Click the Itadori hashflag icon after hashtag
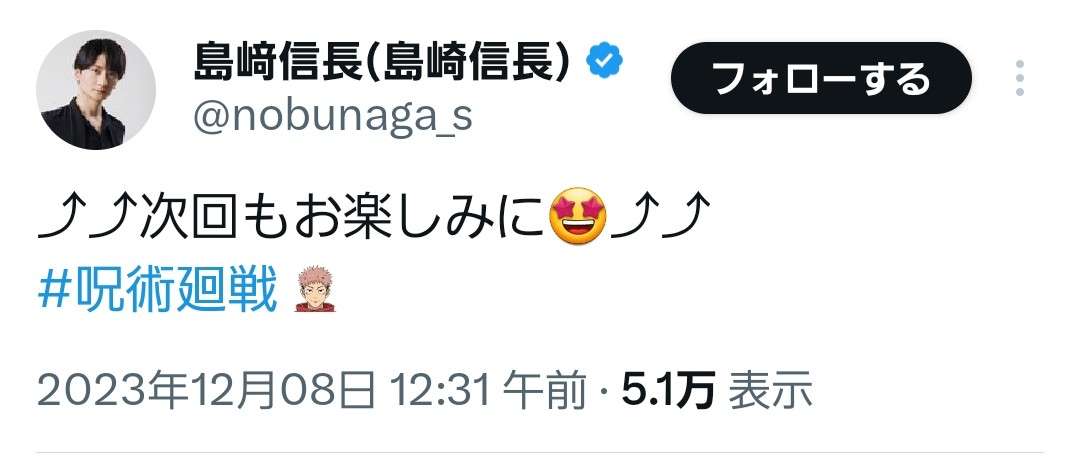Screen dimensions: 1080x460 tap(315, 289)
